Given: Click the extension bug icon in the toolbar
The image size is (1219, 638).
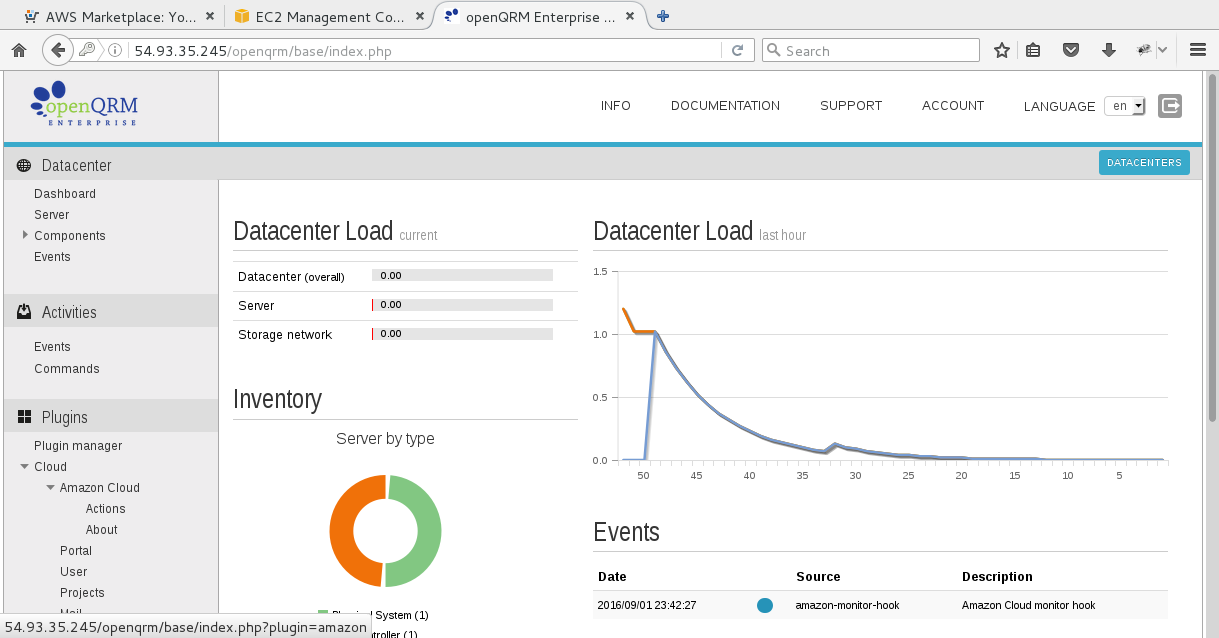Looking at the screenshot, I should point(1144,50).
